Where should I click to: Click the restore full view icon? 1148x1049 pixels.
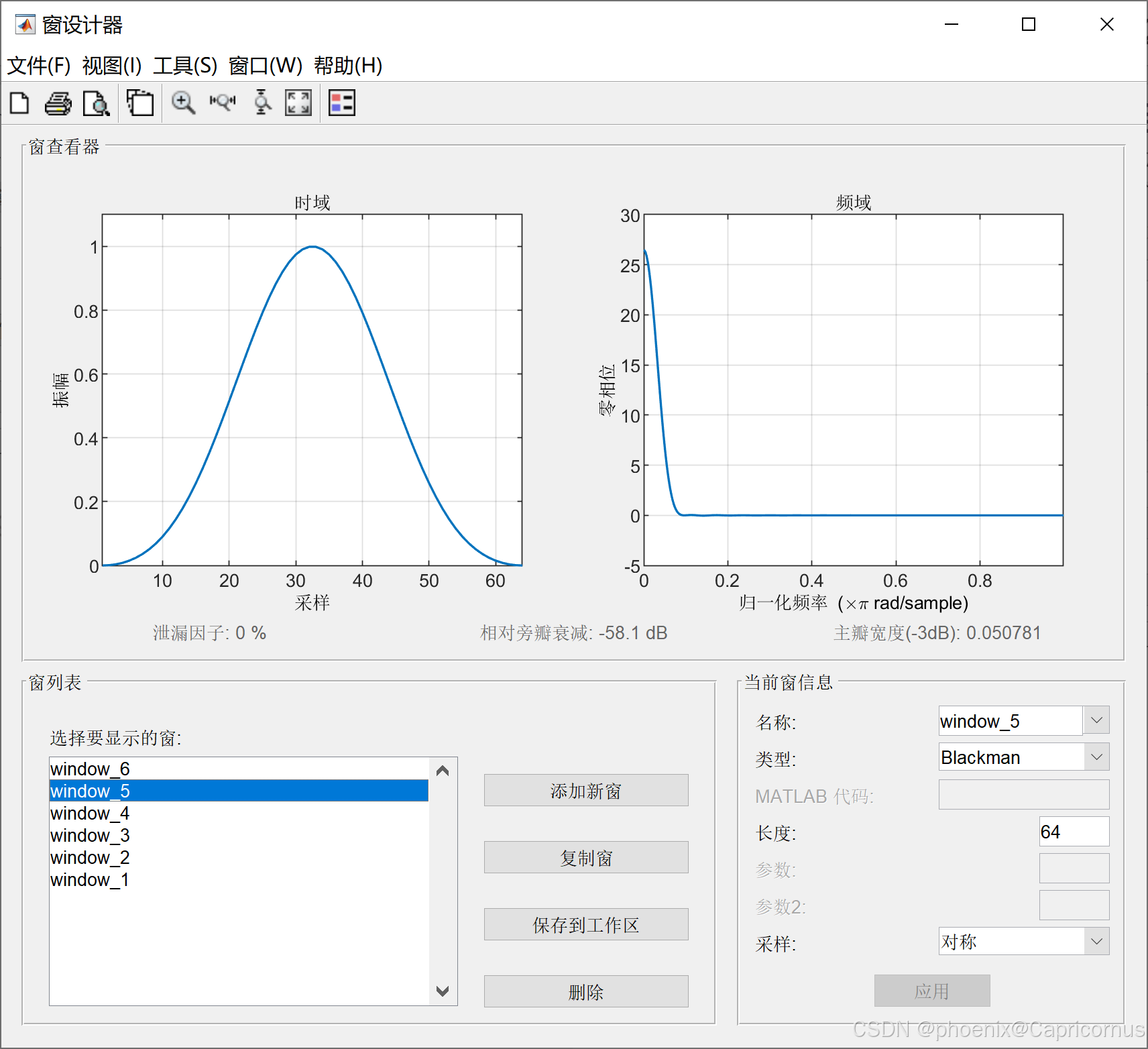tap(298, 103)
